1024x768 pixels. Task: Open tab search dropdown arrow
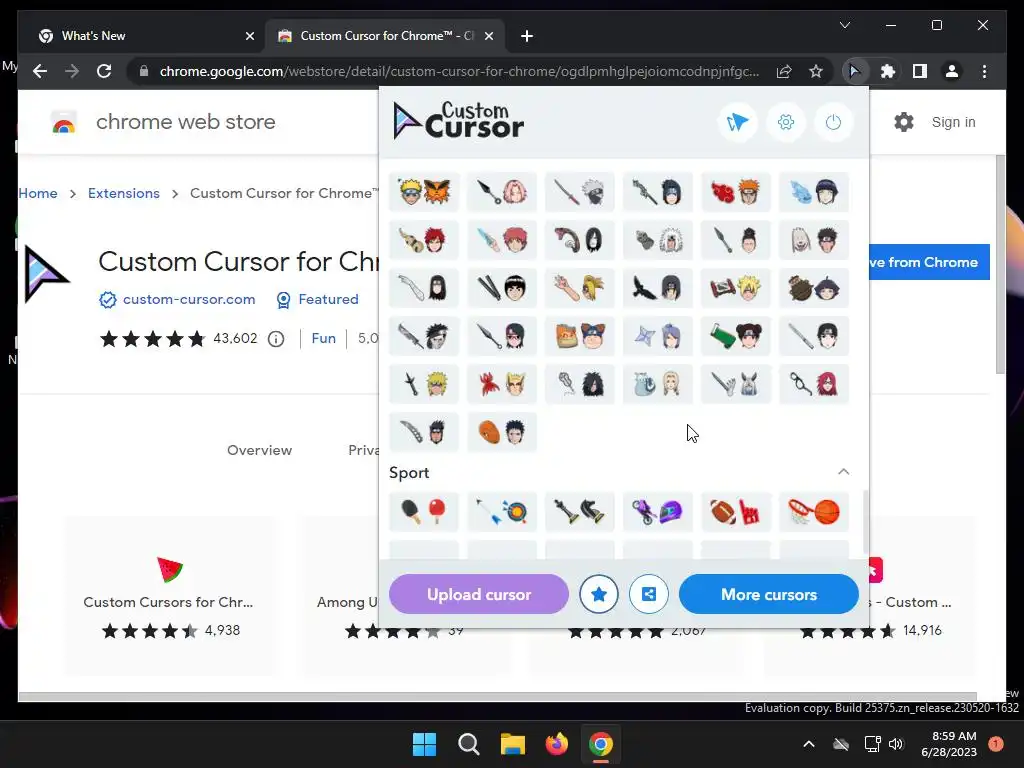[845, 25]
